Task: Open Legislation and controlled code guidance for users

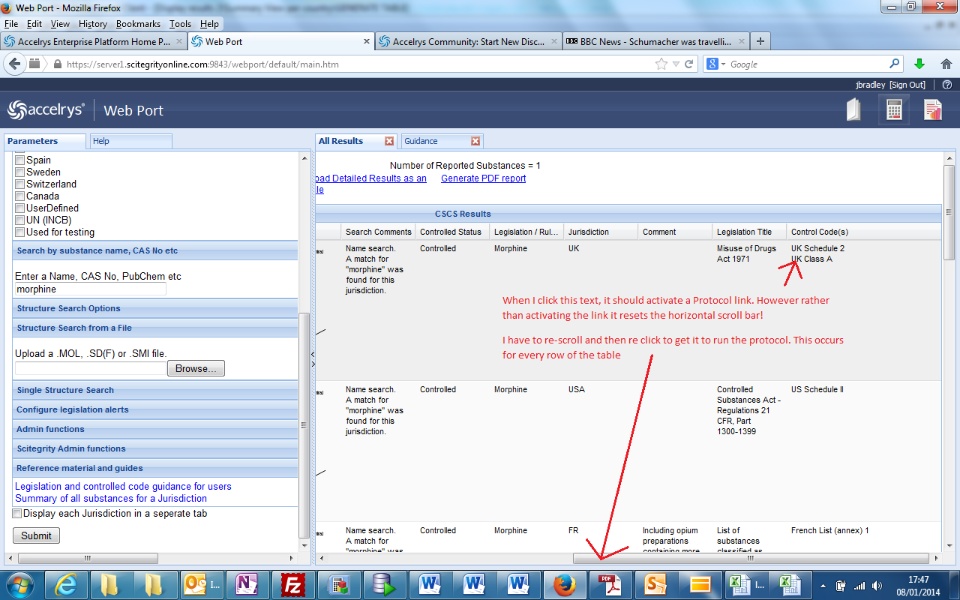Action: (123, 487)
